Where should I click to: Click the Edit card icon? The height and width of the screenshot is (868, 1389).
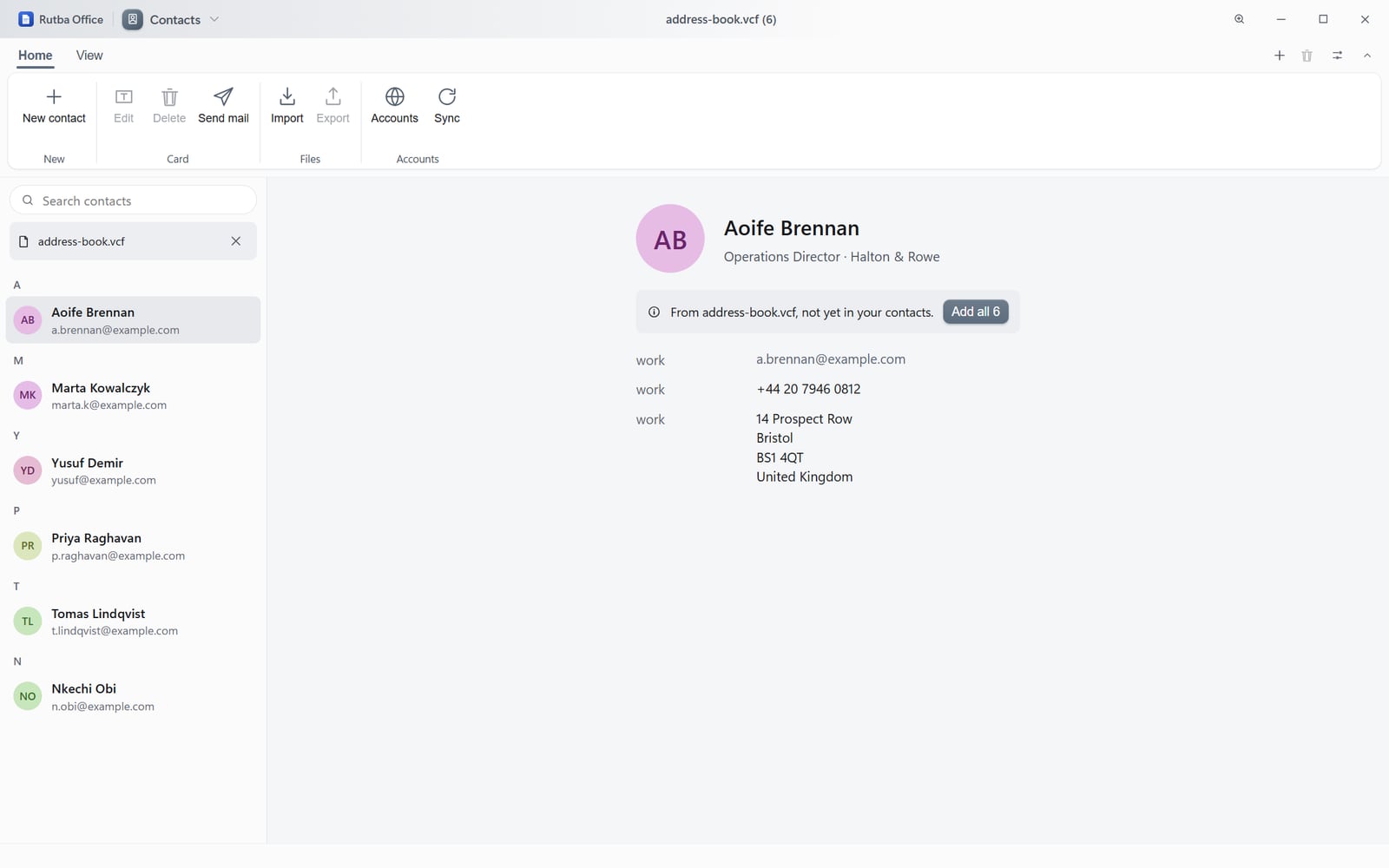pos(123,96)
